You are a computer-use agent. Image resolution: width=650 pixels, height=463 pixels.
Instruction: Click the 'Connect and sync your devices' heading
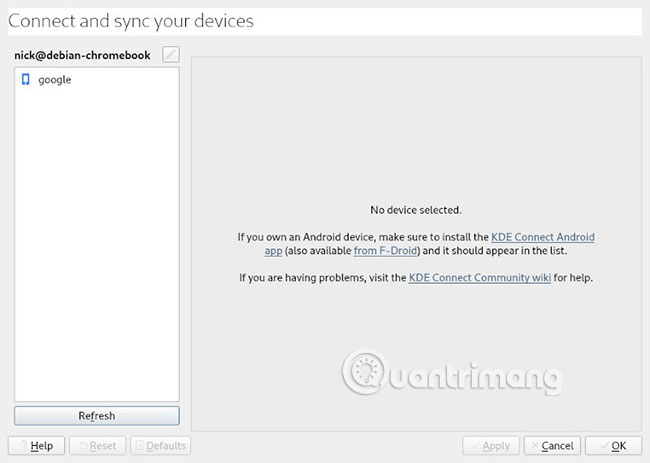131,21
